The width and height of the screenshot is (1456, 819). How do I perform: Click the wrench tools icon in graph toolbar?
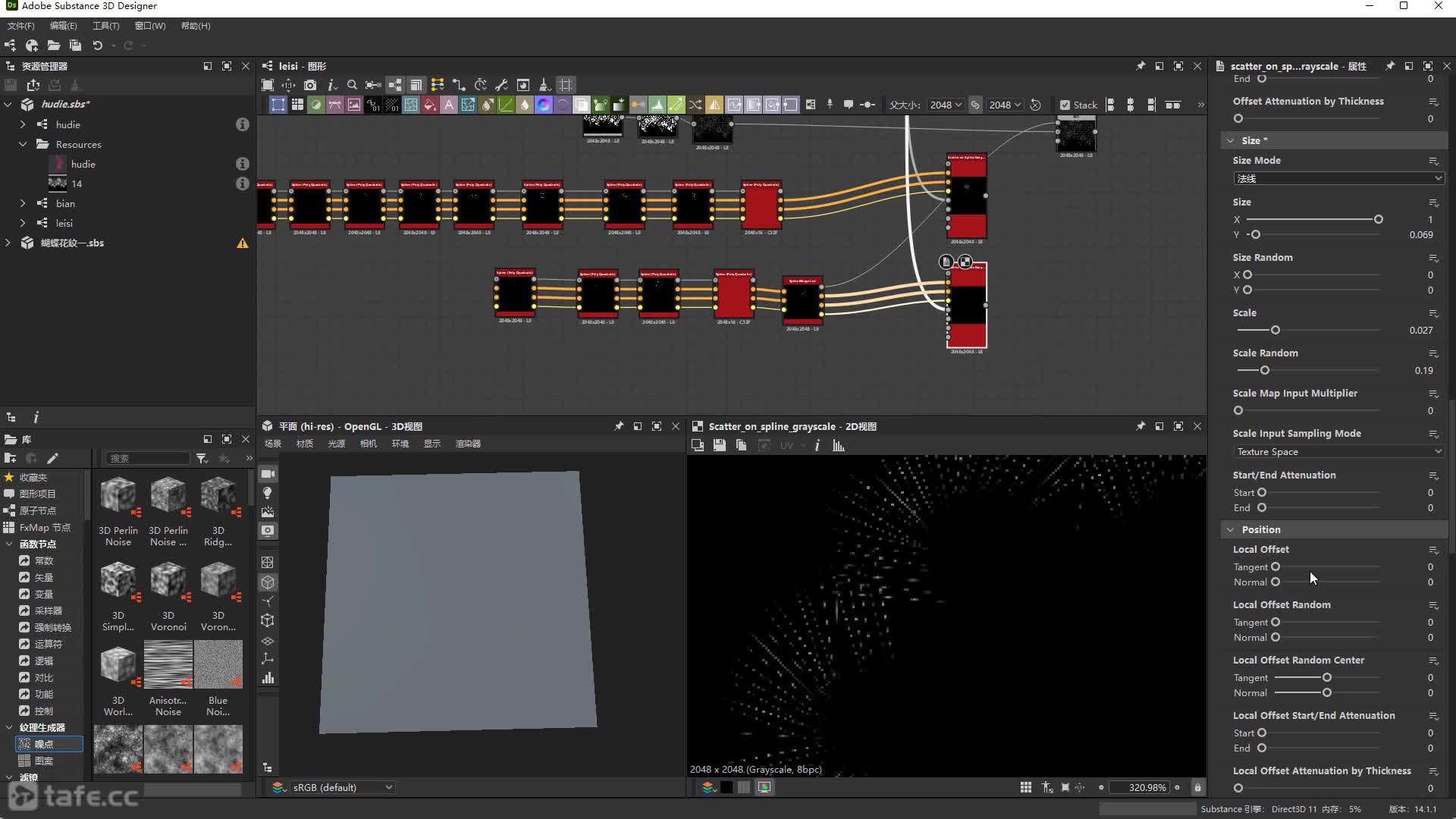pos(501,85)
